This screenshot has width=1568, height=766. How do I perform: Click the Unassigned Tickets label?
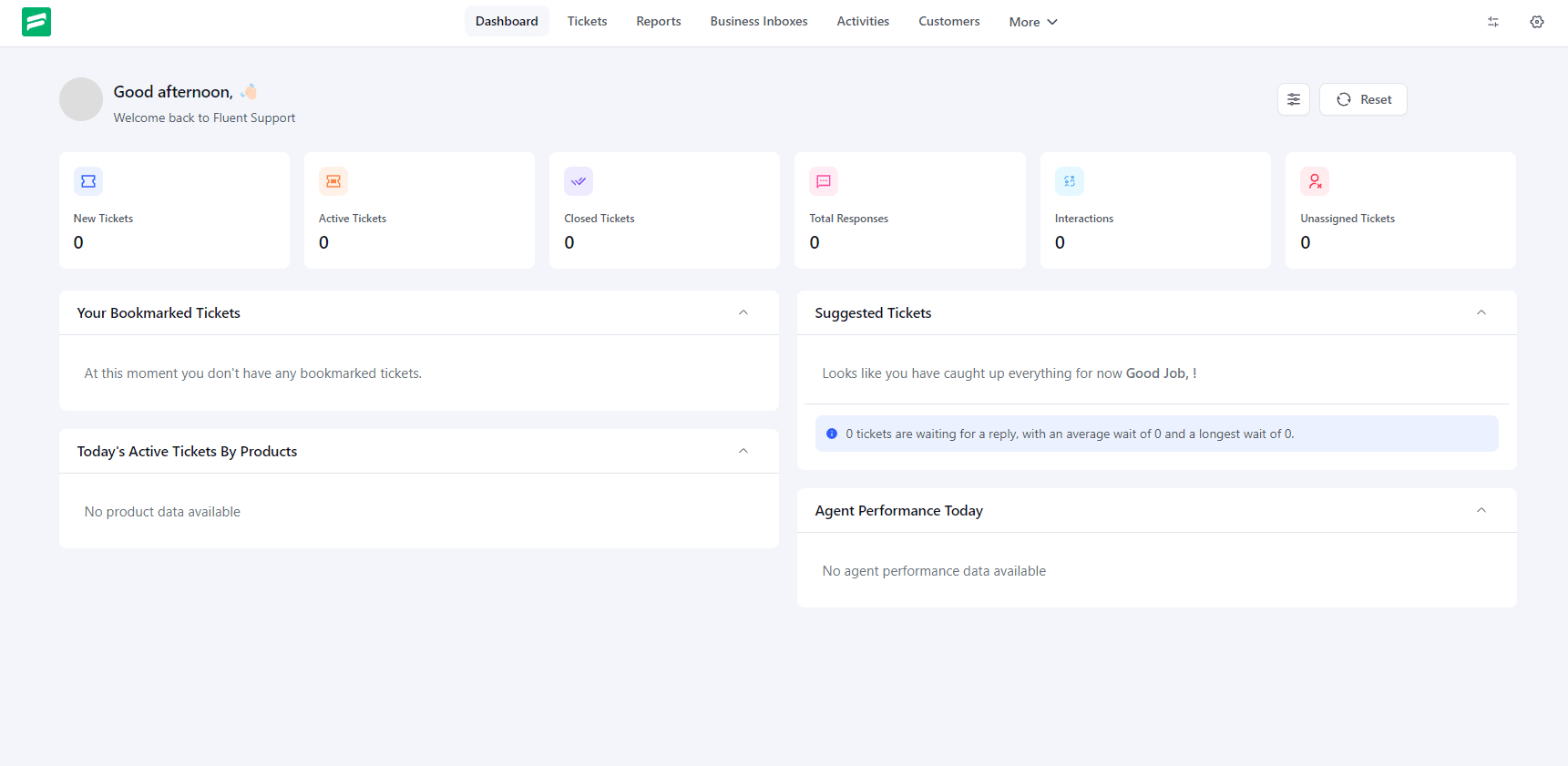tap(1348, 219)
